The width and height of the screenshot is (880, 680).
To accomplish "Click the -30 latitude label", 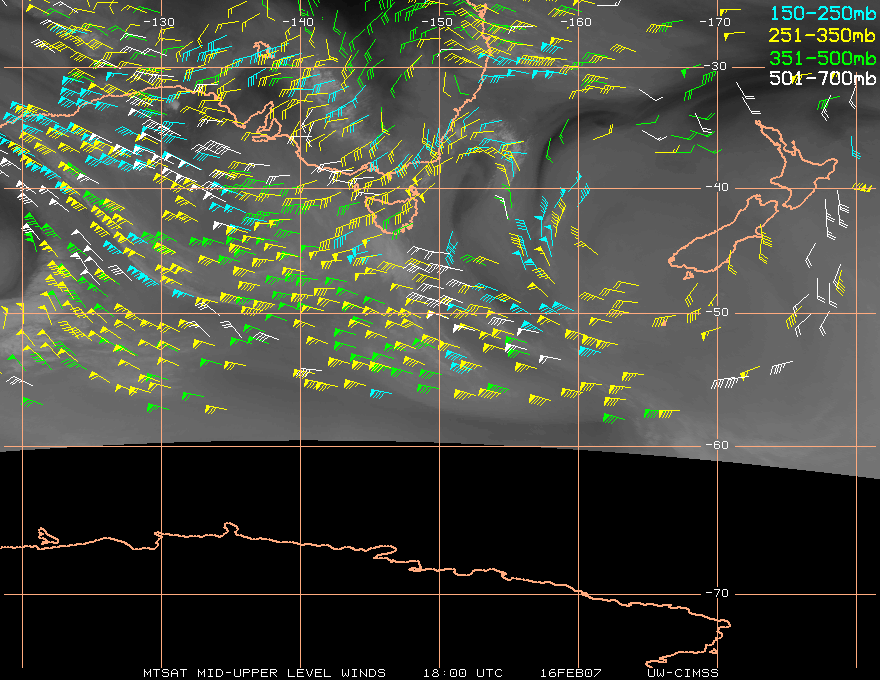I will pos(716,66).
